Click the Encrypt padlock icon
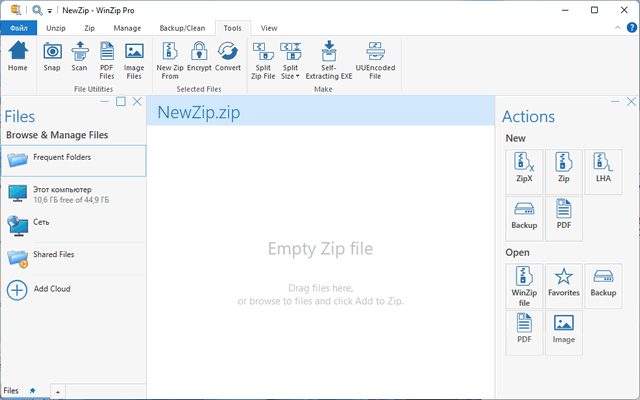This screenshot has width=640, height=400. pos(198,57)
